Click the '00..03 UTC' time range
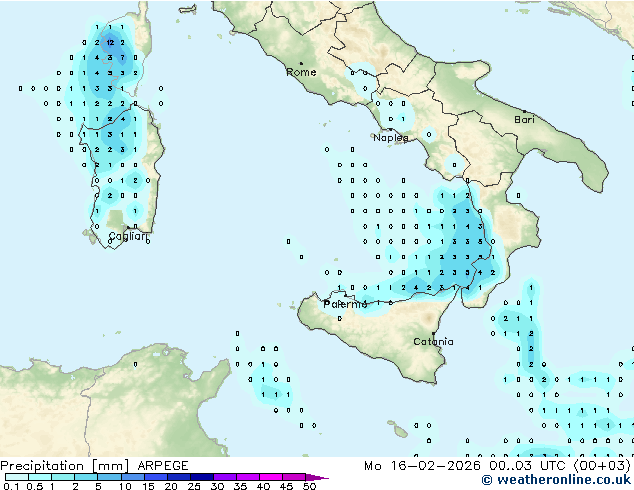The image size is (634, 490). (x=527, y=466)
